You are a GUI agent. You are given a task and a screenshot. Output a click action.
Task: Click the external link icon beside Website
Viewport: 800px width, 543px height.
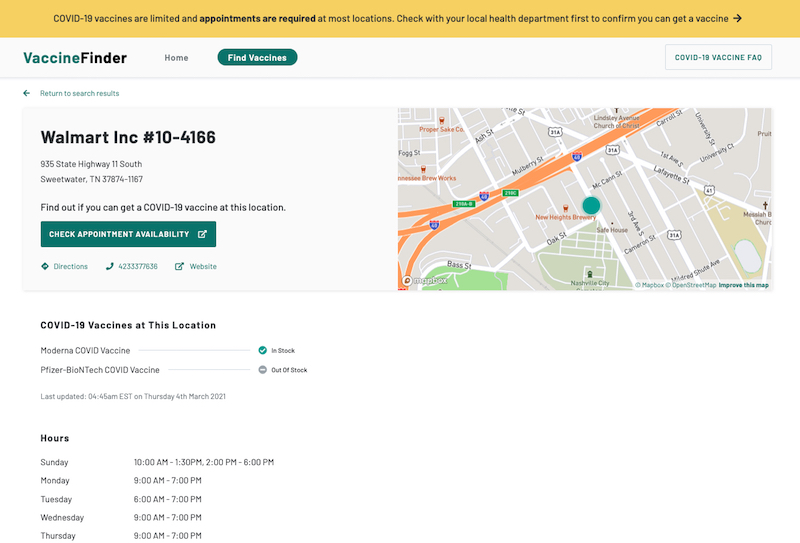(179, 266)
